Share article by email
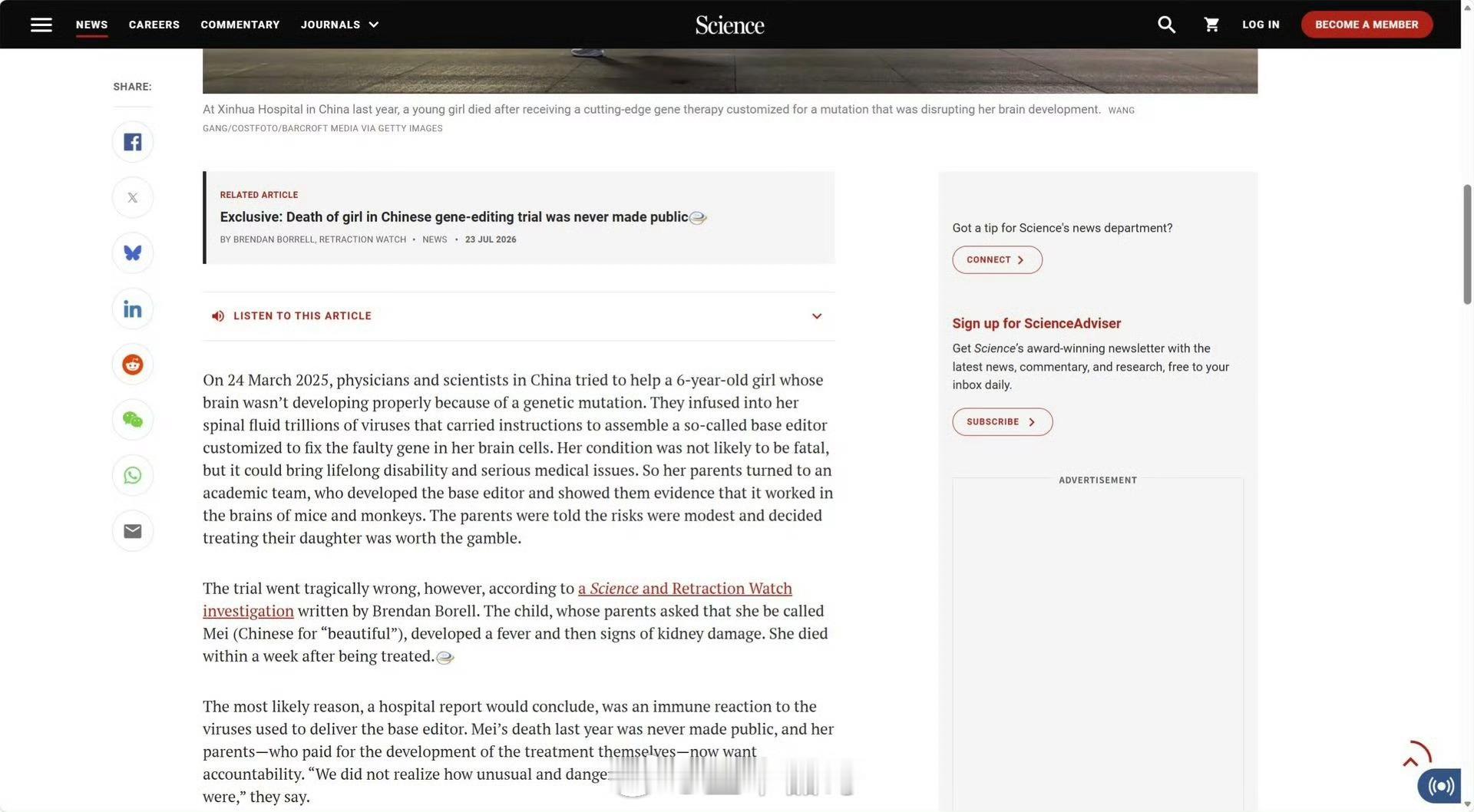Screen dimensions: 1474x812 (133, 531)
